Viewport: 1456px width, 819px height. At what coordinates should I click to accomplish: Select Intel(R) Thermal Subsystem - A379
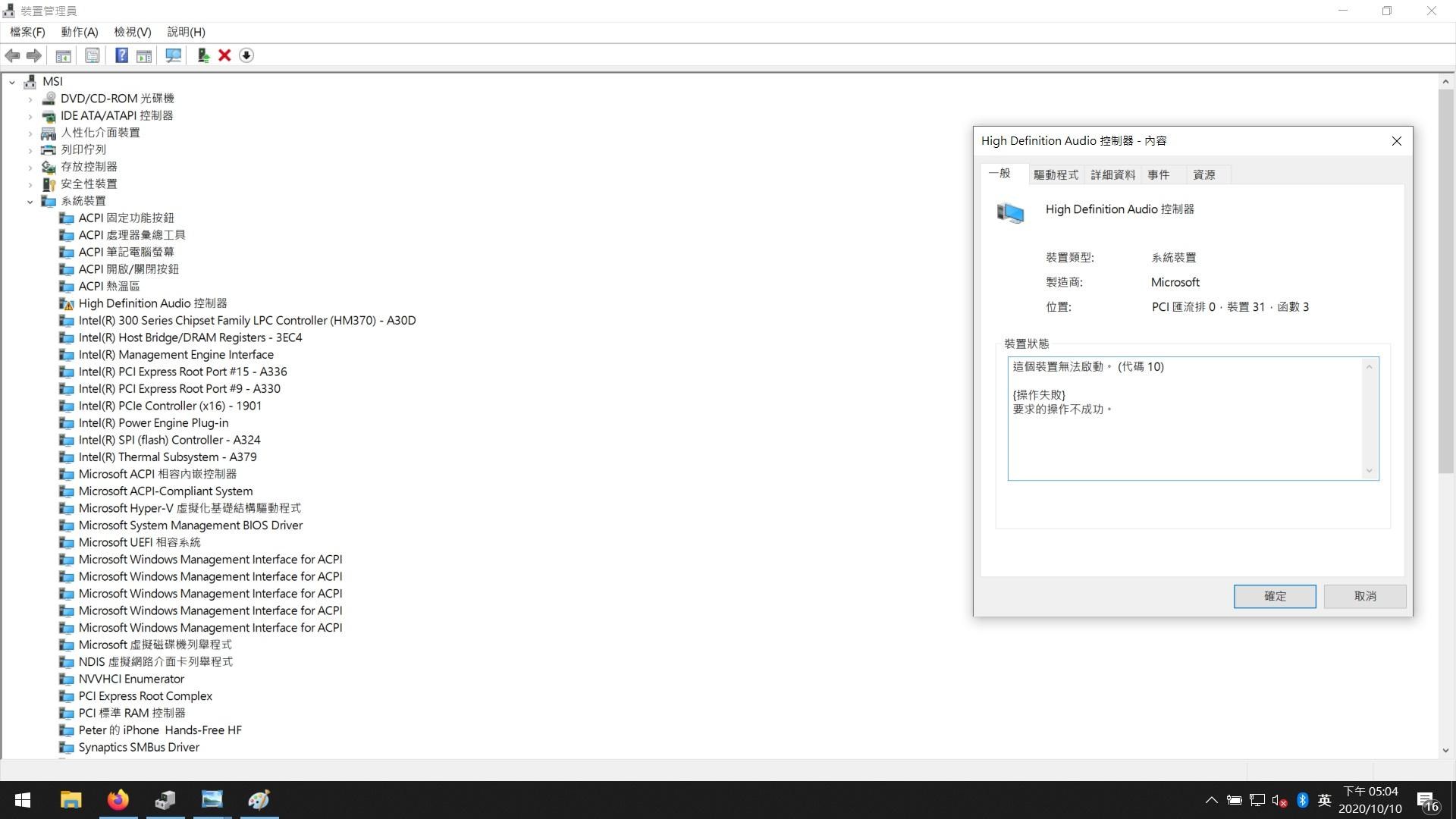click(x=168, y=457)
